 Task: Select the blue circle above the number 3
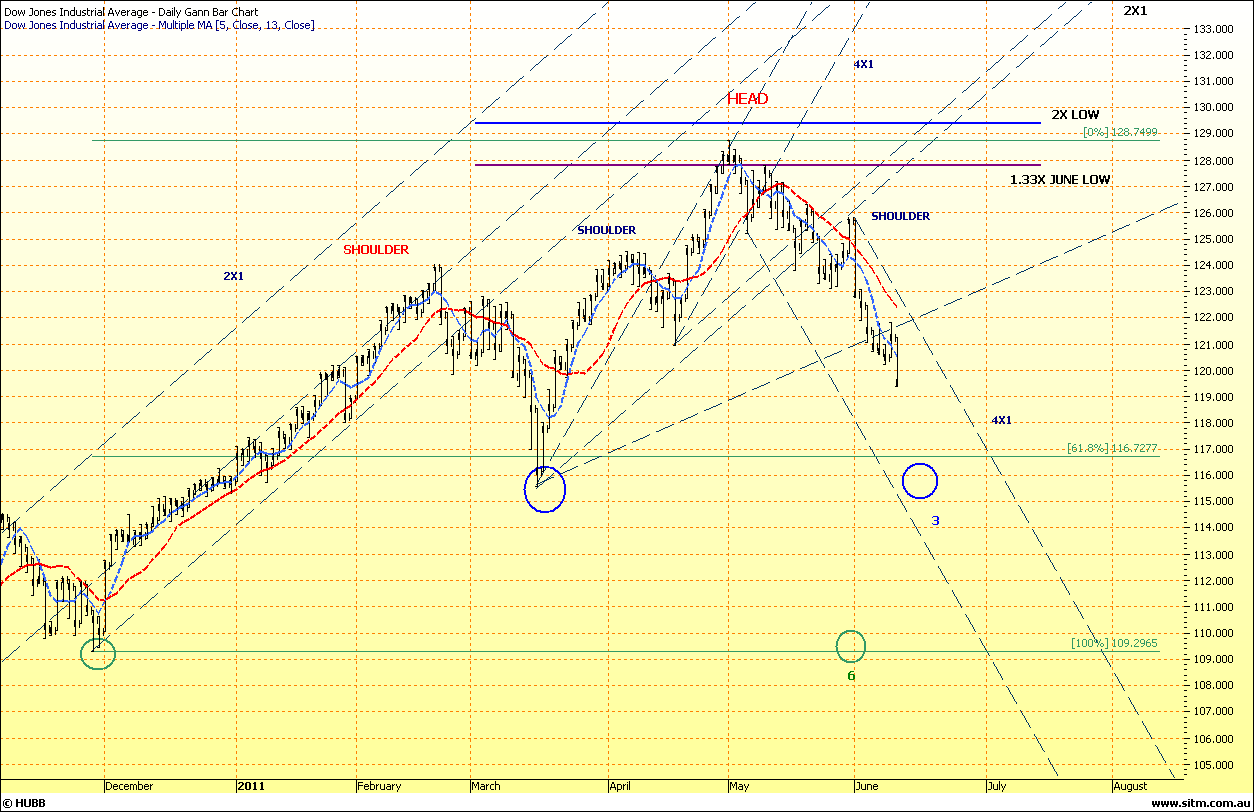[920, 481]
